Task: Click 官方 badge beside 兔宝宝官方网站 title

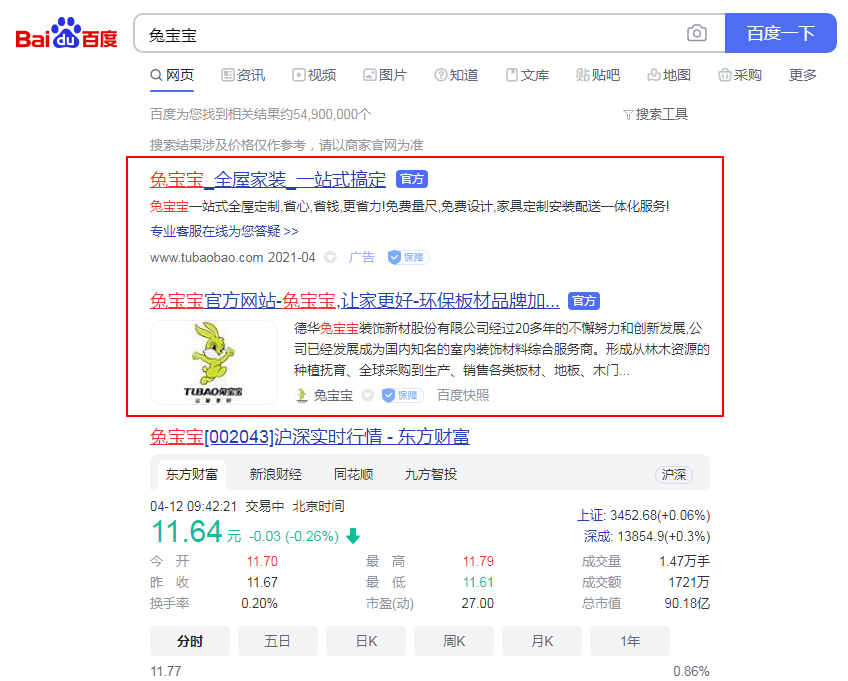Action: pyautogui.click(x=584, y=301)
